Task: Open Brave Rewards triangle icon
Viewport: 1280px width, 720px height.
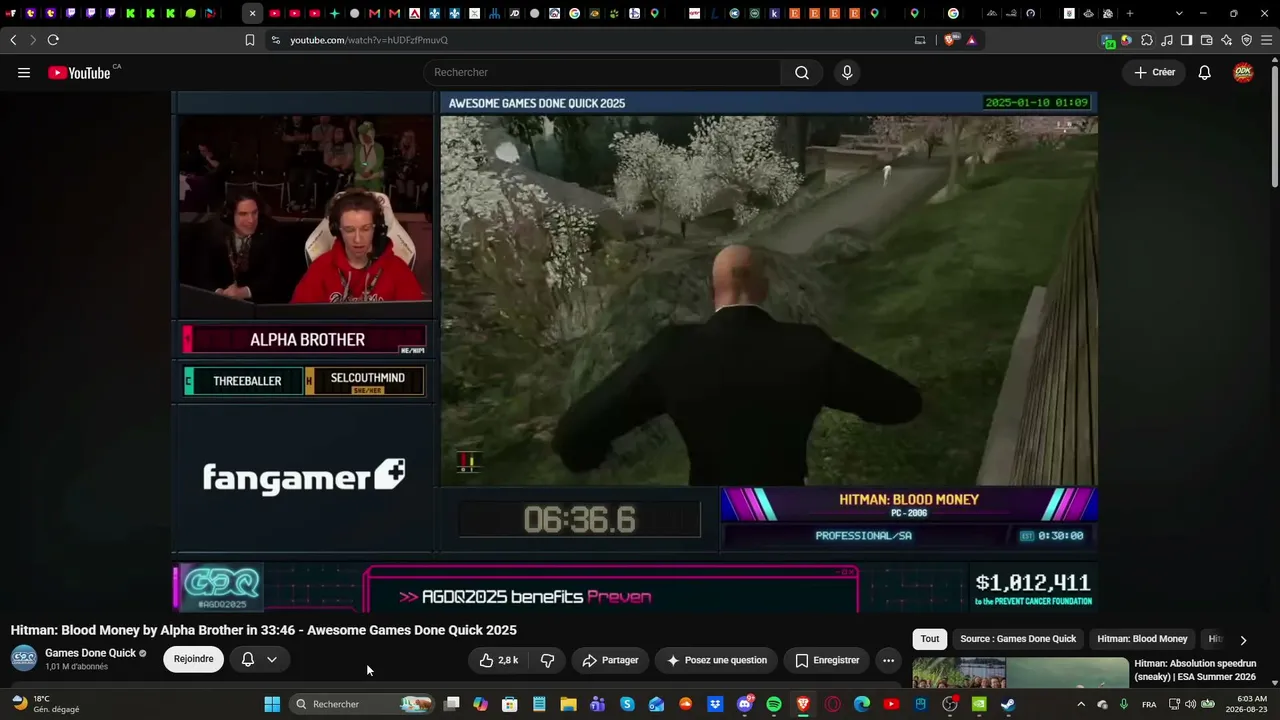Action: (971, 40)
